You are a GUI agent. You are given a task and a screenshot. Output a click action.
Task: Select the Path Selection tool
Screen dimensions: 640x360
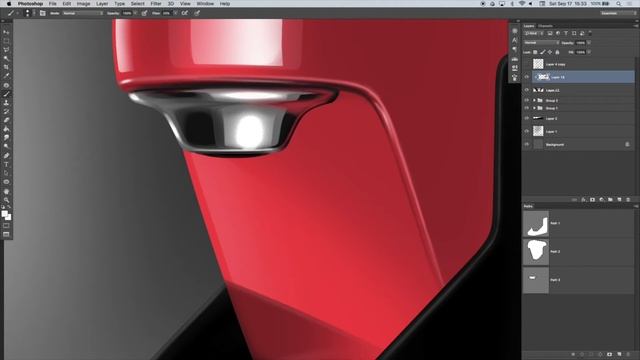[6, 173]
